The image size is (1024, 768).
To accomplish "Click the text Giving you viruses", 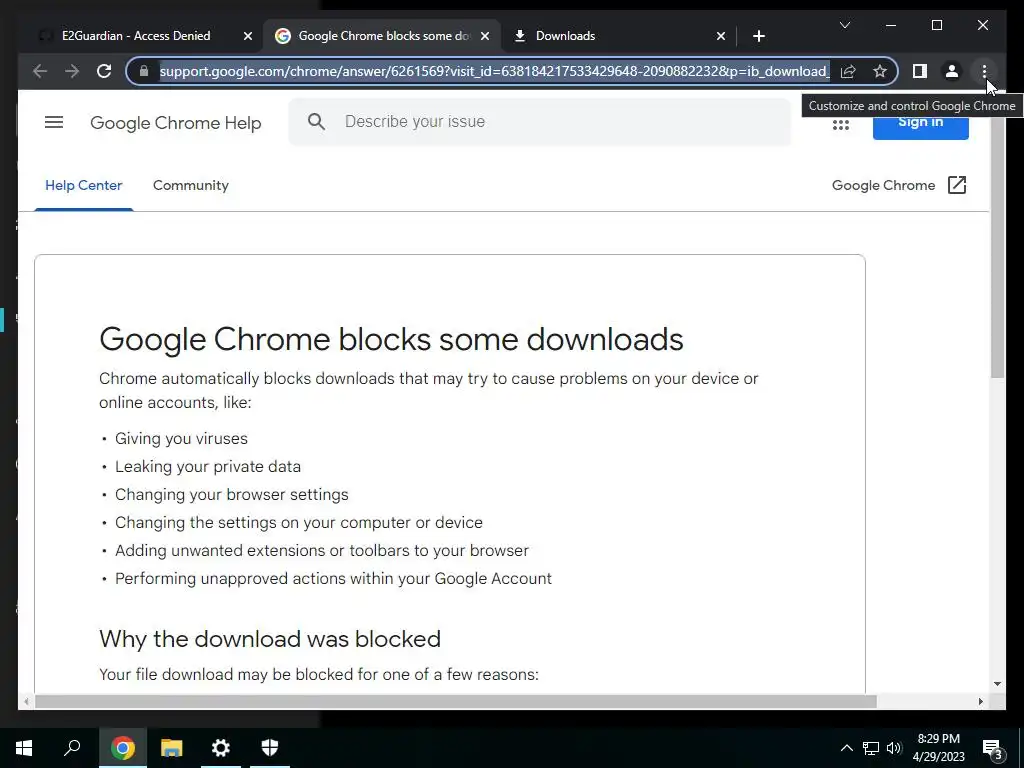I will point(182,439).
